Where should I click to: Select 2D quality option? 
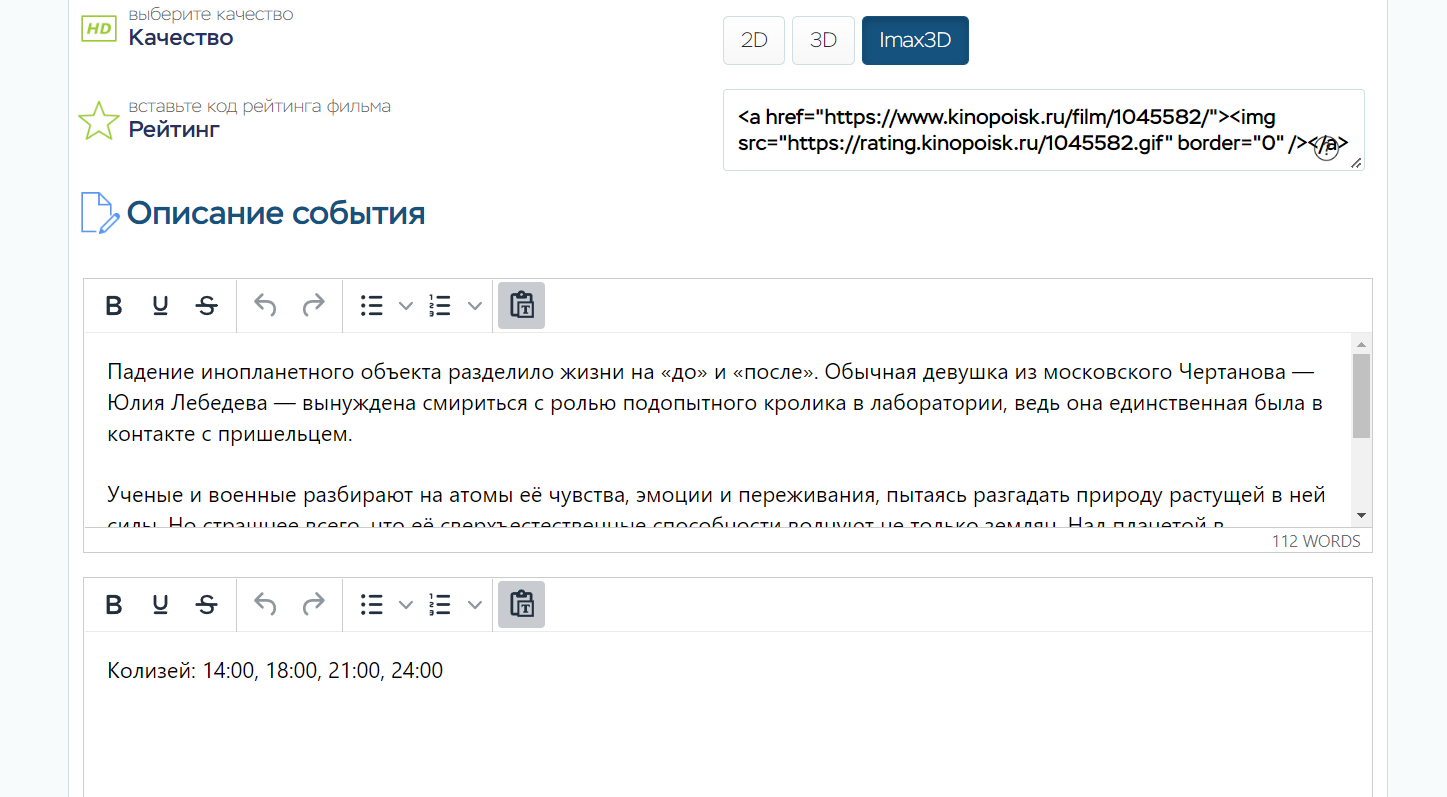coord(754,41)
